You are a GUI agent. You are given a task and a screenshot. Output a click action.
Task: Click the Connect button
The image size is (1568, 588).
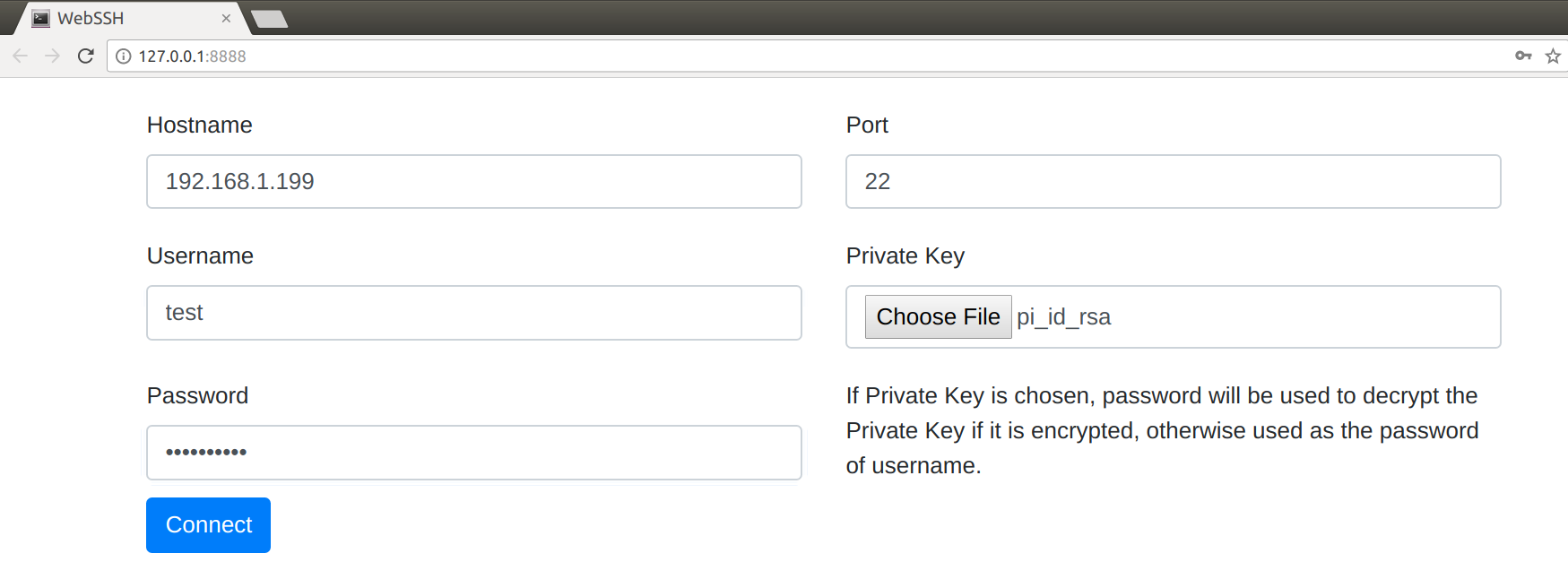208,525
